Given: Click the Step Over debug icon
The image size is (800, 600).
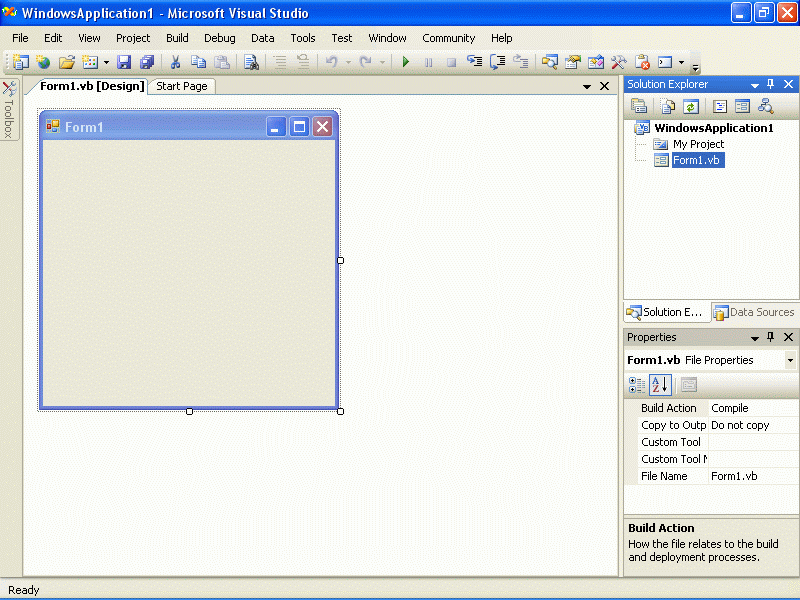Looking at the screenshot, I should pyautogui.click(x=497, y=62).
